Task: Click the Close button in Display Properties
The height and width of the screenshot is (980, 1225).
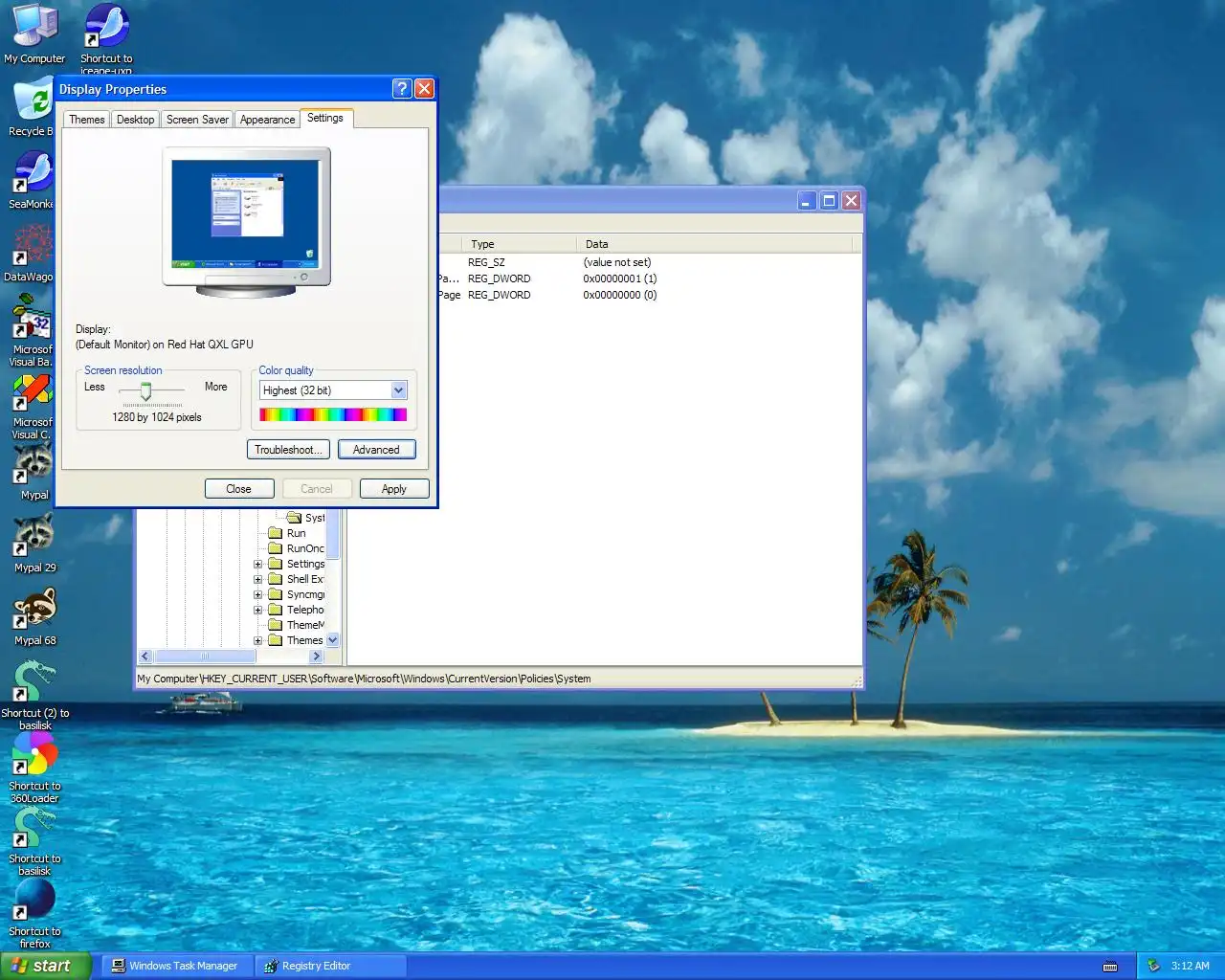Action: [238, 489]
